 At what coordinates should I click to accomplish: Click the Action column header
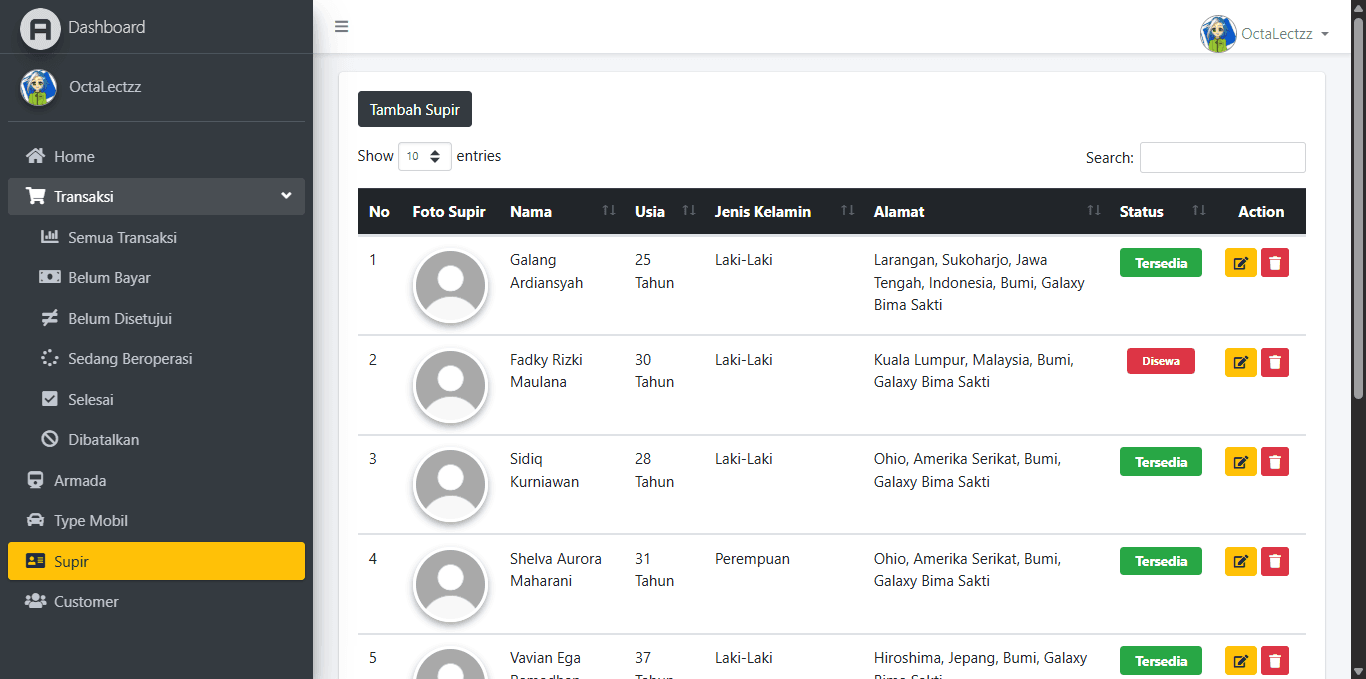[x=1261, y=211]
